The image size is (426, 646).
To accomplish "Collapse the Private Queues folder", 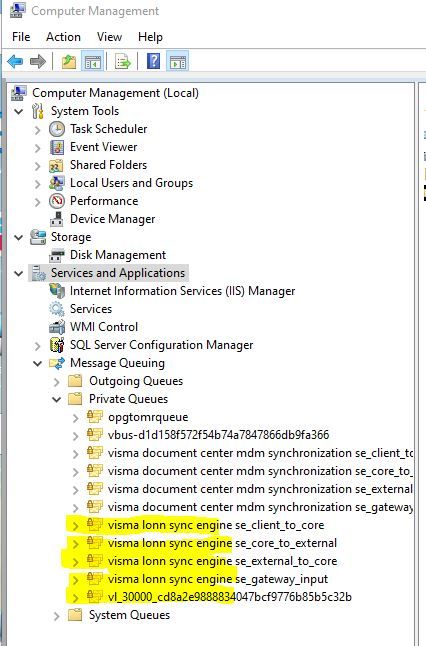I will pyautogui.click(x=57, y=399).
